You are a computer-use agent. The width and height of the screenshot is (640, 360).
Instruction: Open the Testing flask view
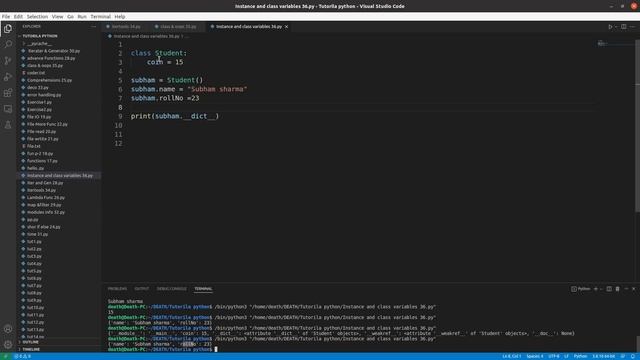pos(8,125)
